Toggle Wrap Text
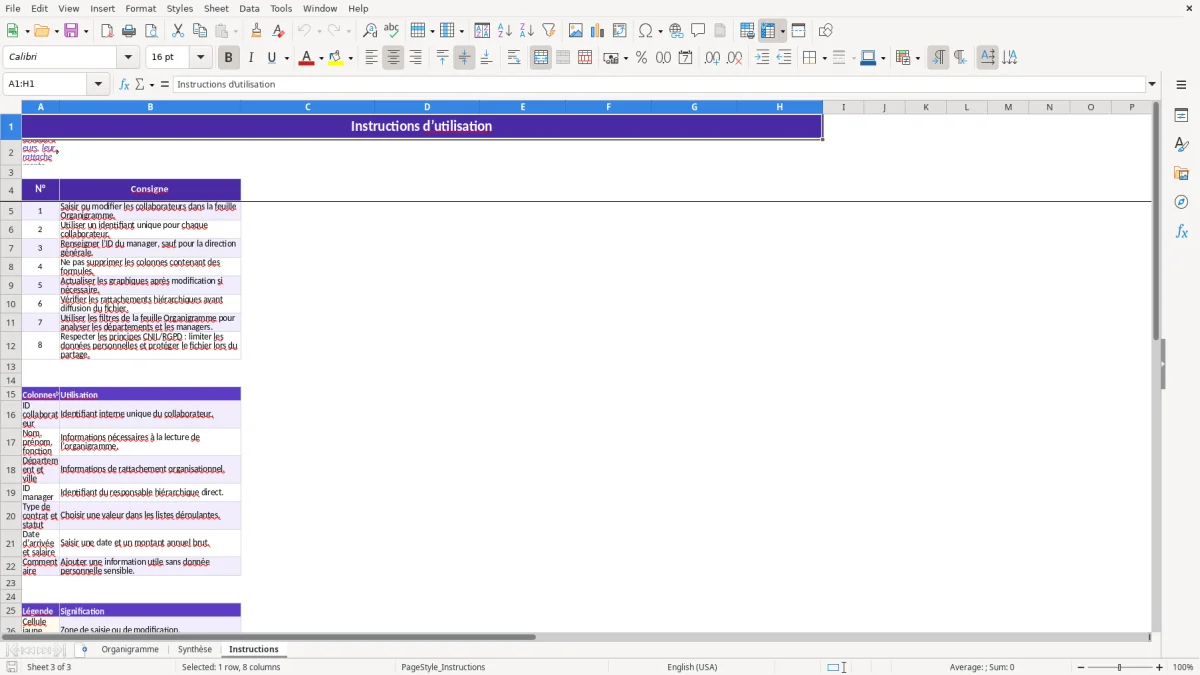Image resolution: width=1200 pixels, height=675 pixels. pos(514,58)
